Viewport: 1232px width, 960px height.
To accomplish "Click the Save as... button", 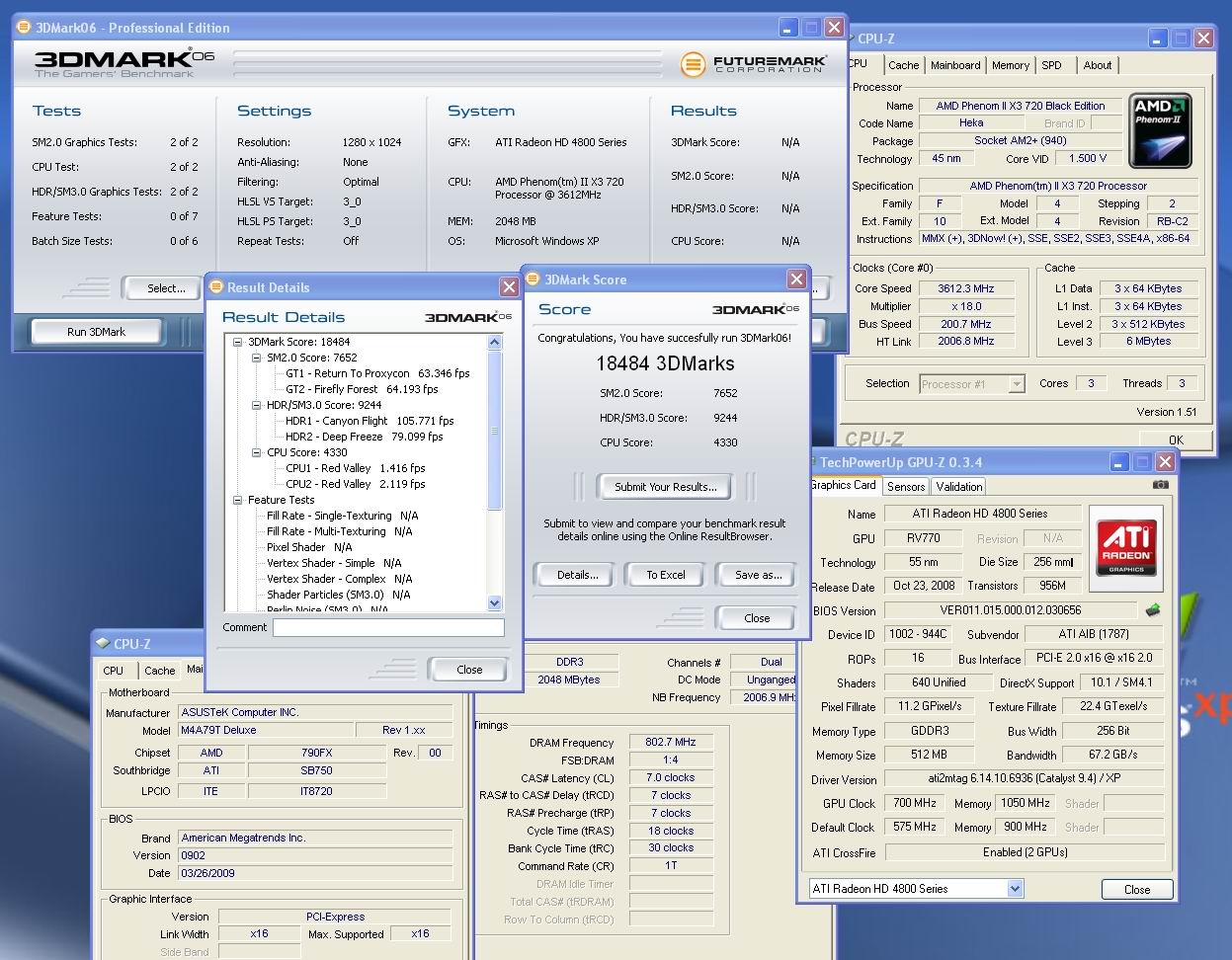I will tap(758, 575).
